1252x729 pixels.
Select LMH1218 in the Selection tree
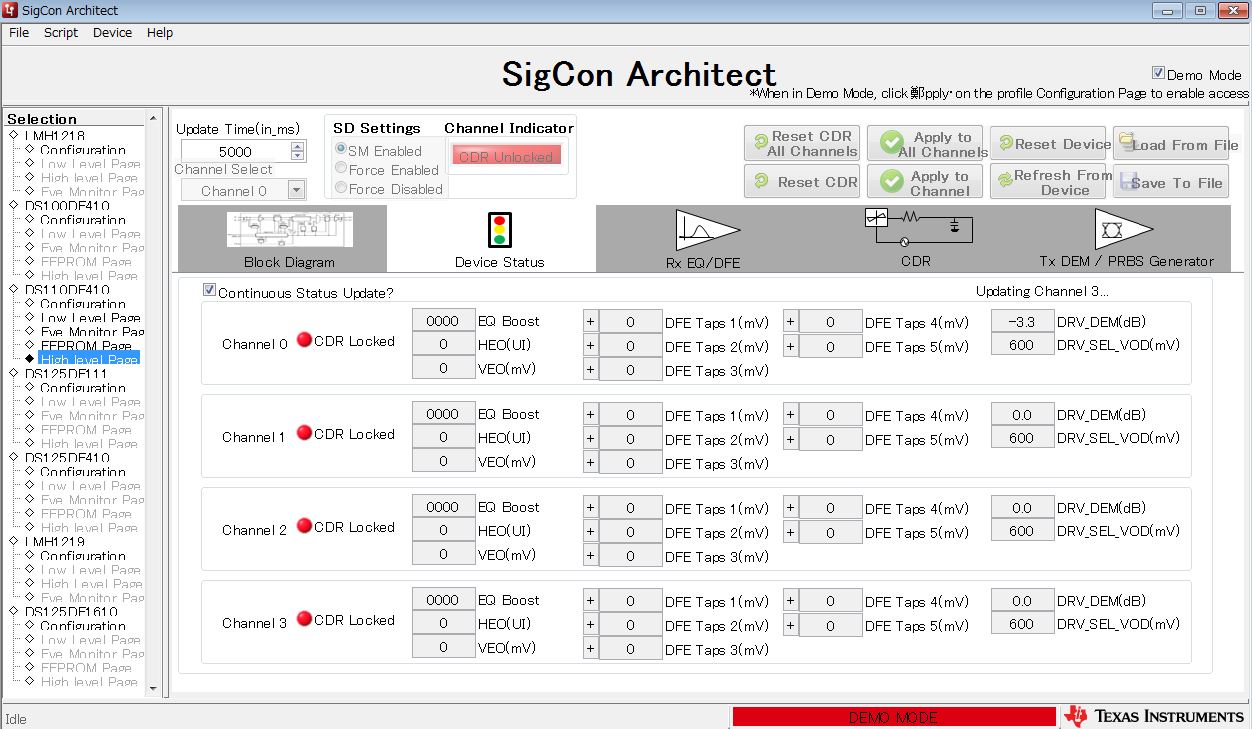(x=55, y=135)
